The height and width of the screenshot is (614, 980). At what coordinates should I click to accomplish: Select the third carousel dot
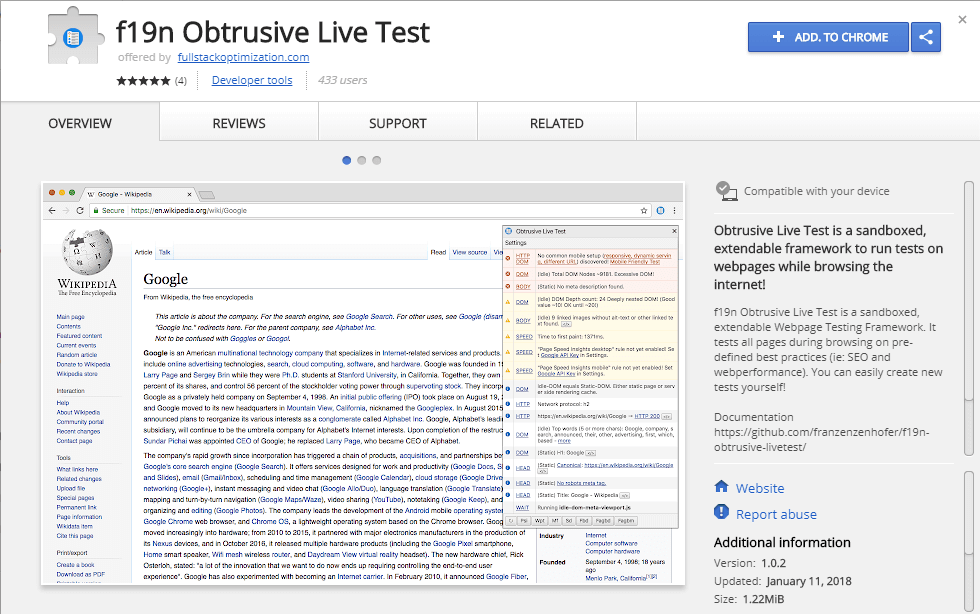click(x=377, y=160)
